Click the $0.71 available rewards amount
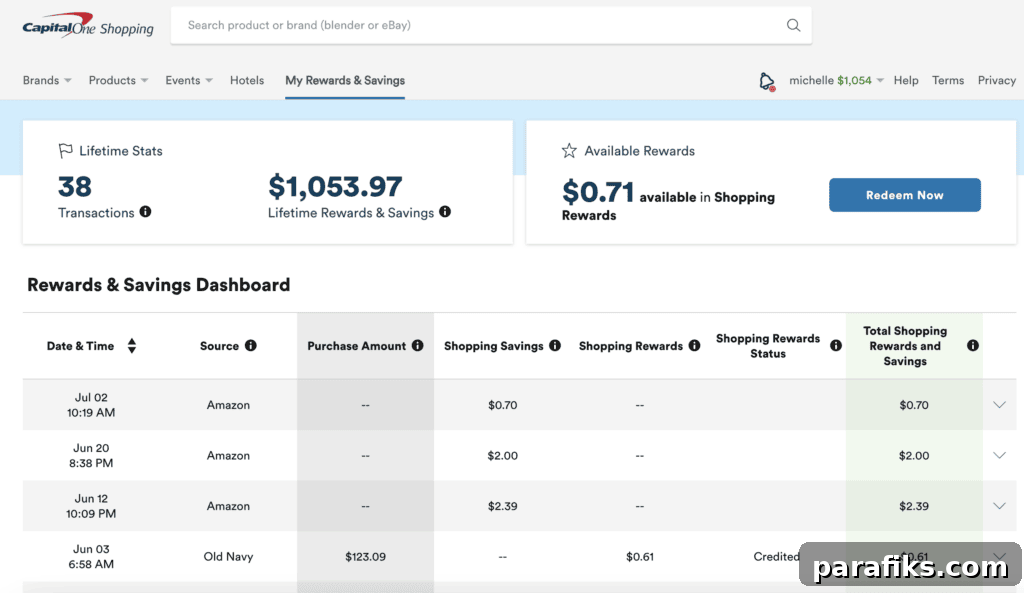 pos(598,192)
